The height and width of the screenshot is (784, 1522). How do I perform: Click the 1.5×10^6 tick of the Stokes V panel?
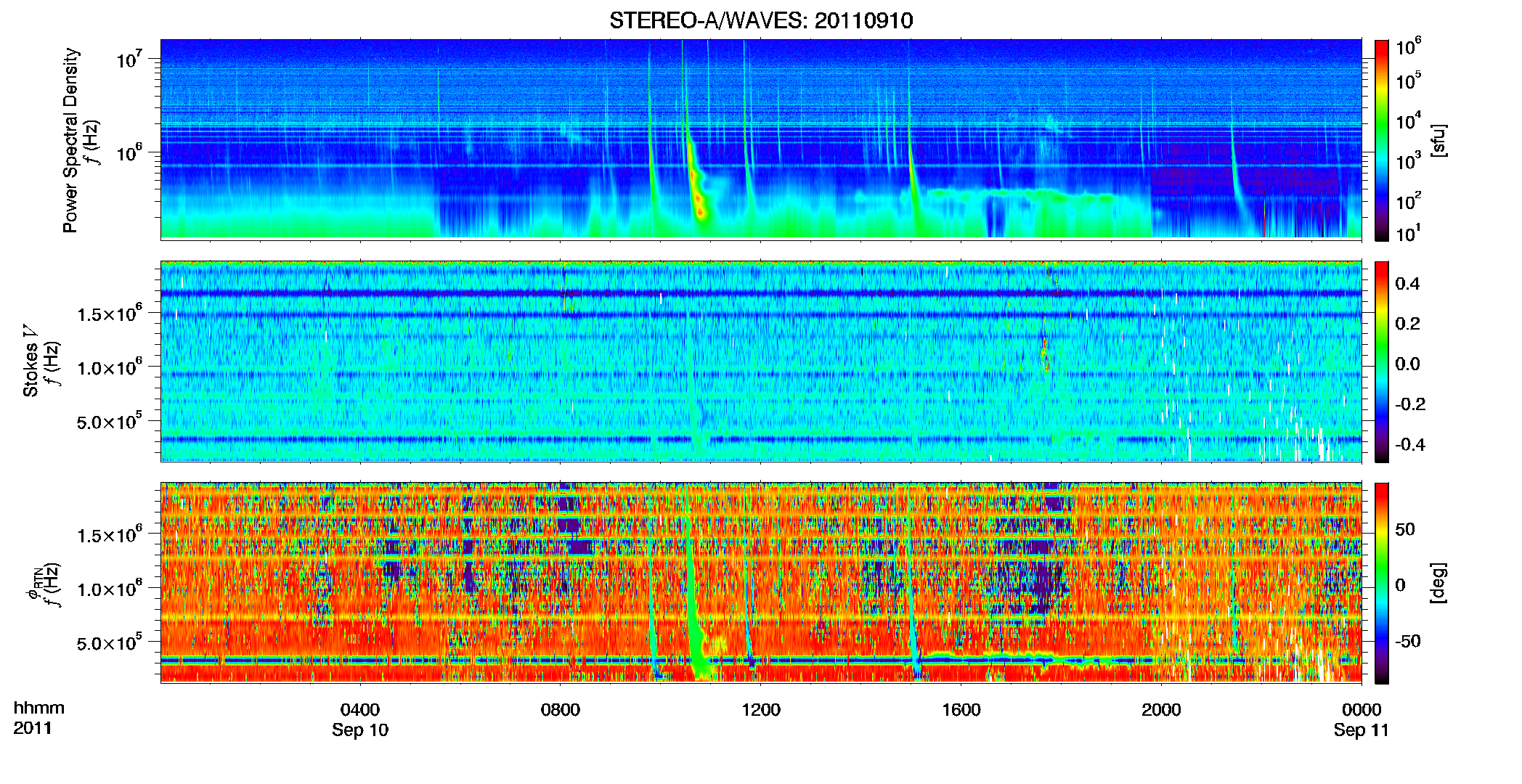tap(110, 313)
